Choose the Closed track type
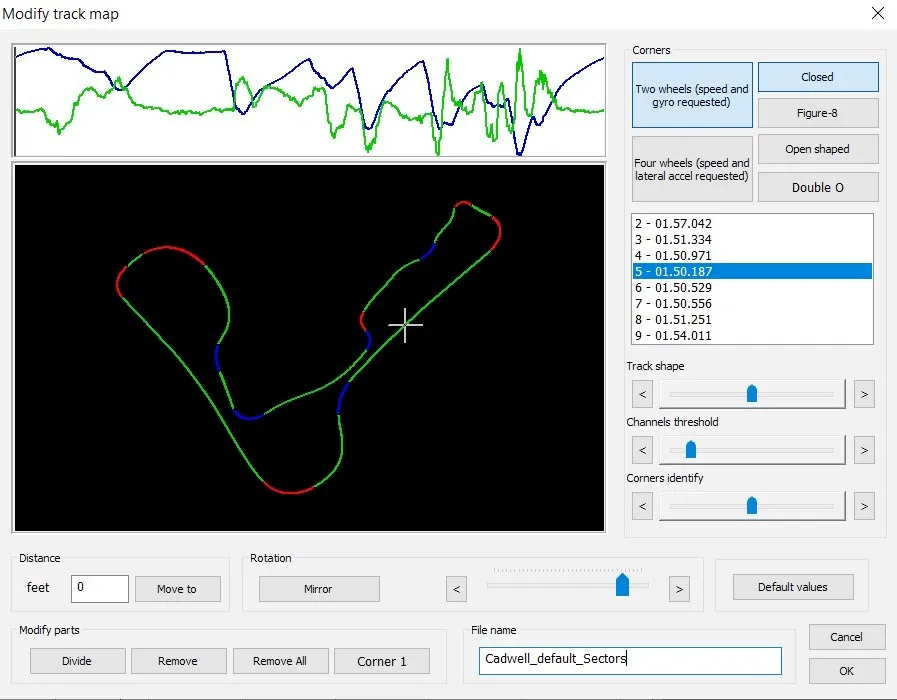This screenshot has width=897, height=700. 818,77
